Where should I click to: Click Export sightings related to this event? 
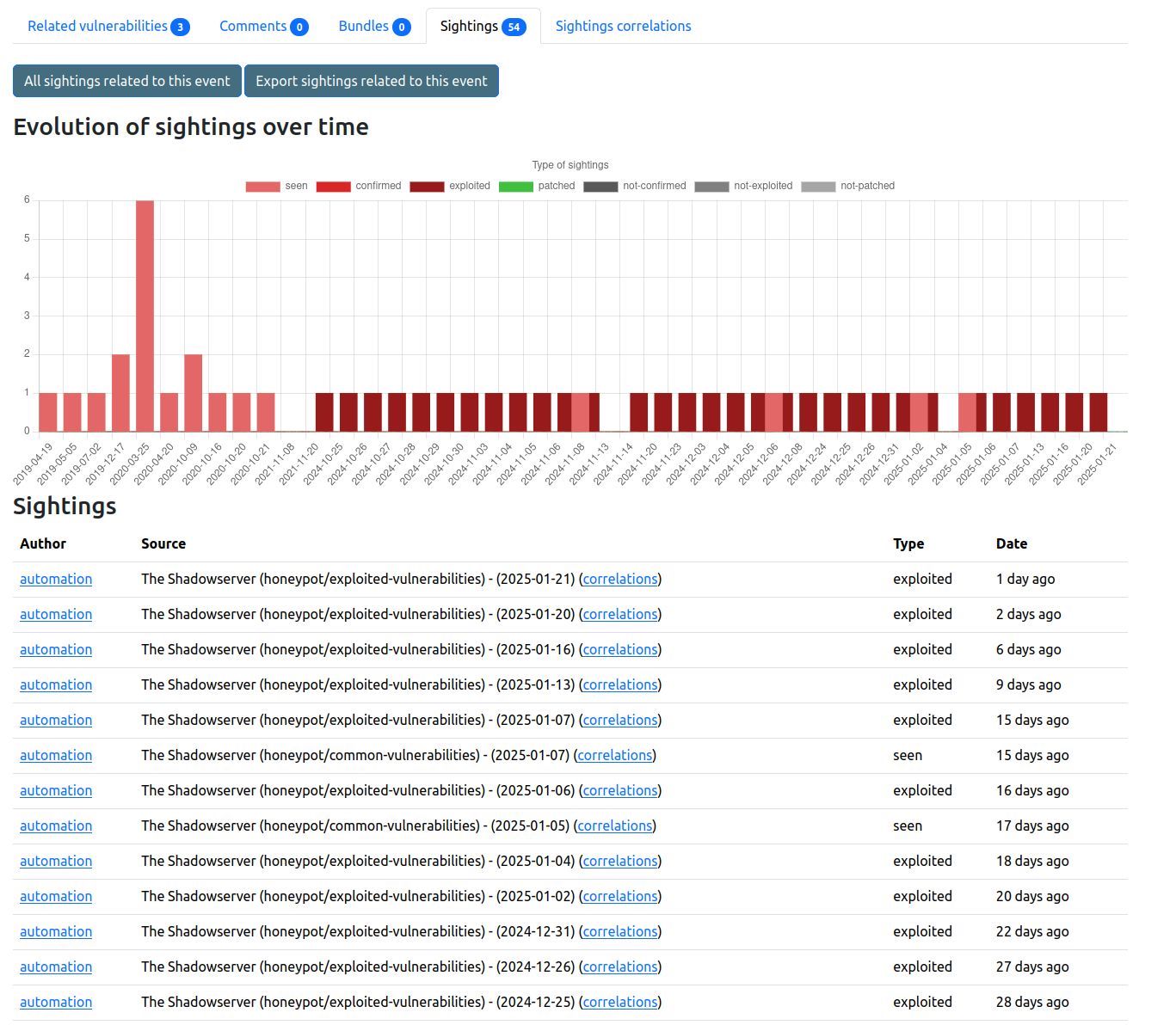click(372, 81)
